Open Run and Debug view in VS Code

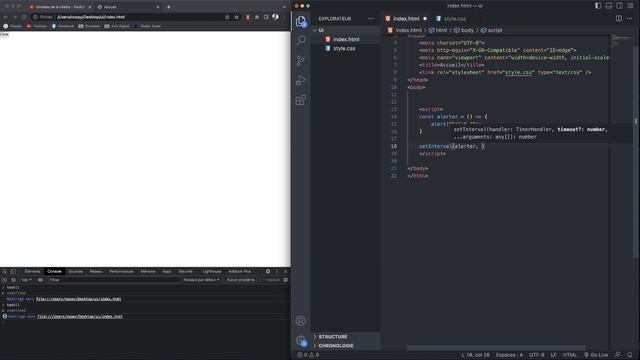pos(301,80)
